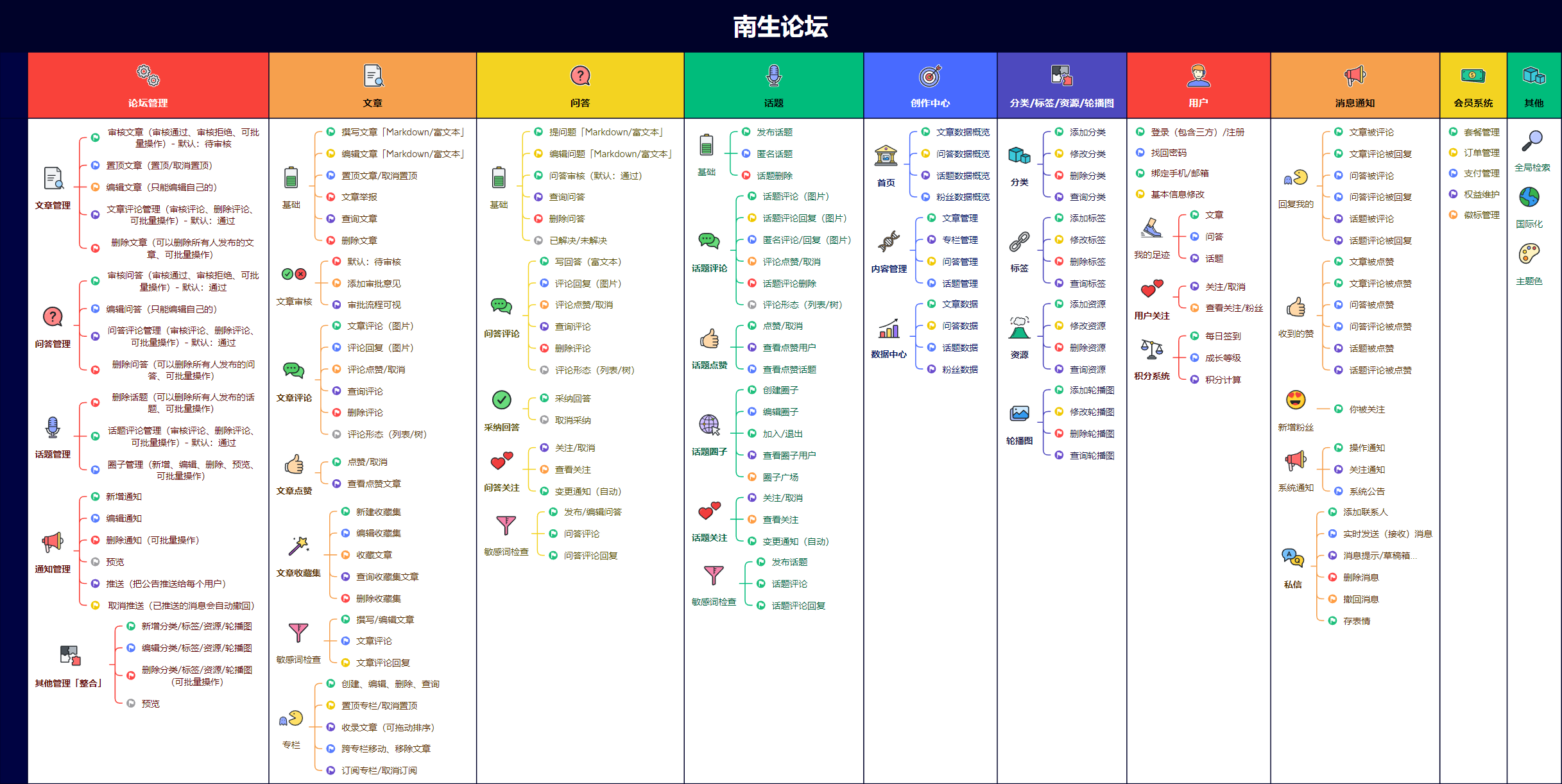
Task: Click the bullet beside 置顶文章 in 文章管理
Action: [x=95, y=166]
